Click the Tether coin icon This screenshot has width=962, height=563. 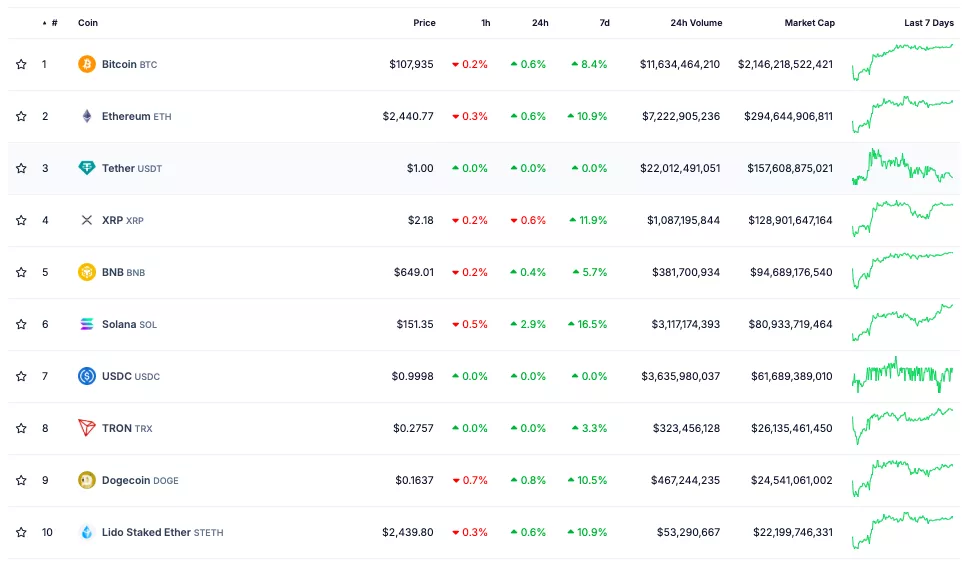pyautogui.click(x=87, y=168)
